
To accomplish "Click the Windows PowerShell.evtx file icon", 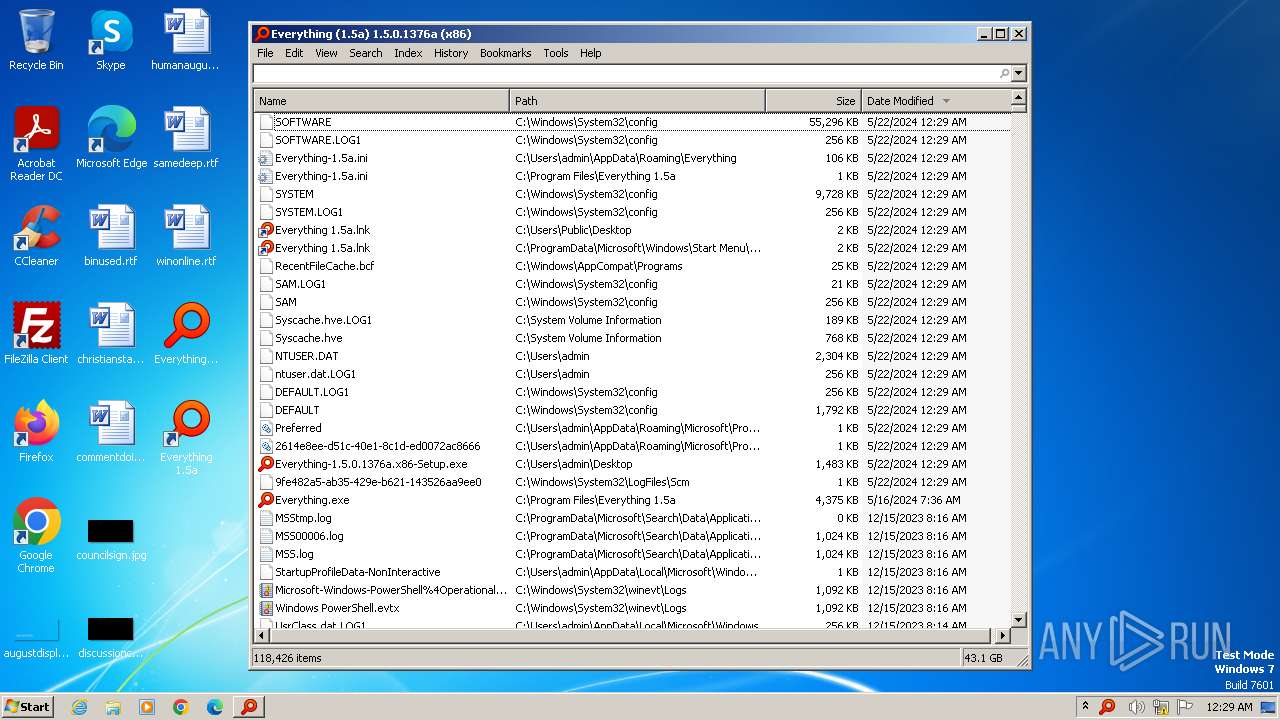I will [x=266, y=608].
